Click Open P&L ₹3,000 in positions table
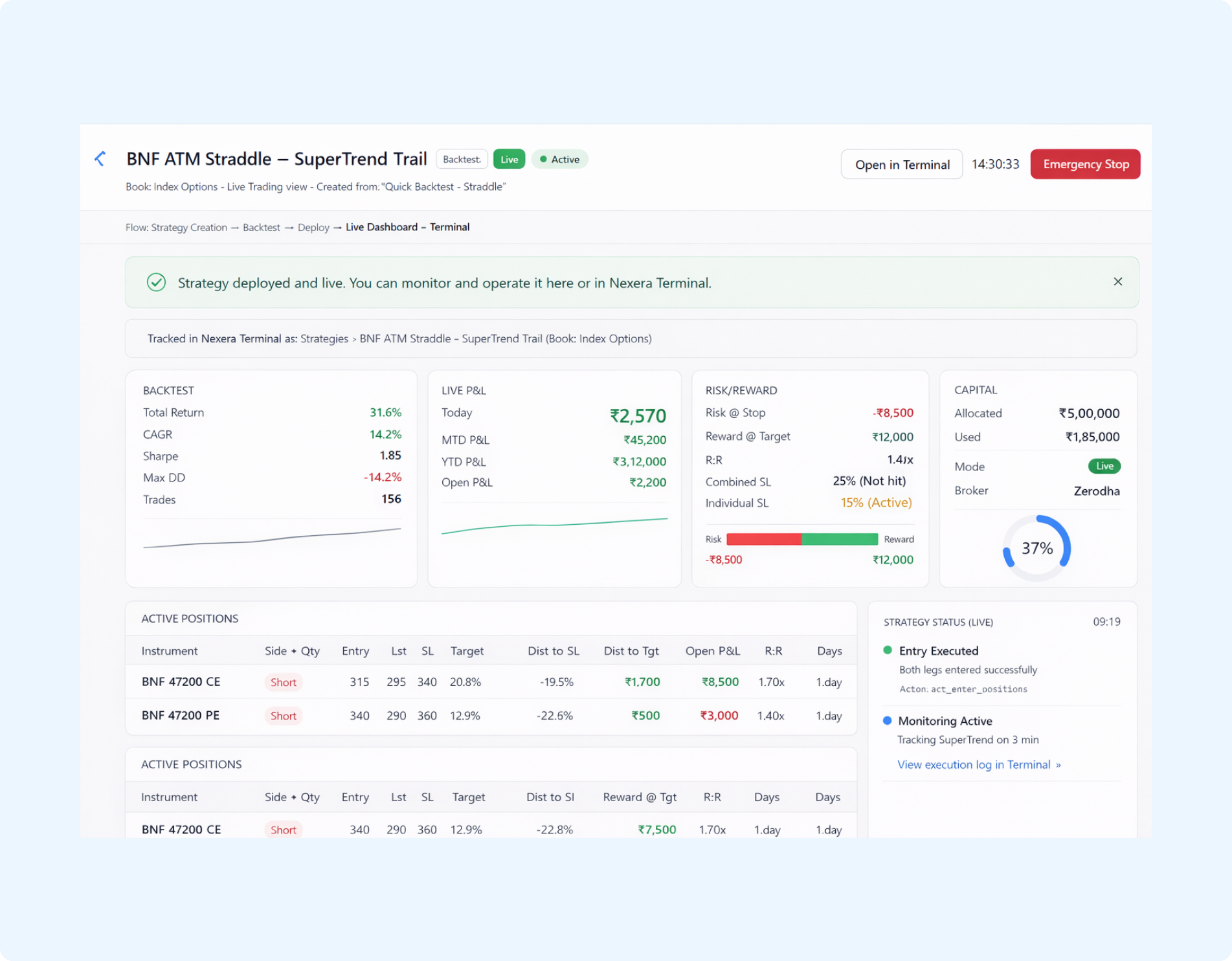 click(719, 716)
